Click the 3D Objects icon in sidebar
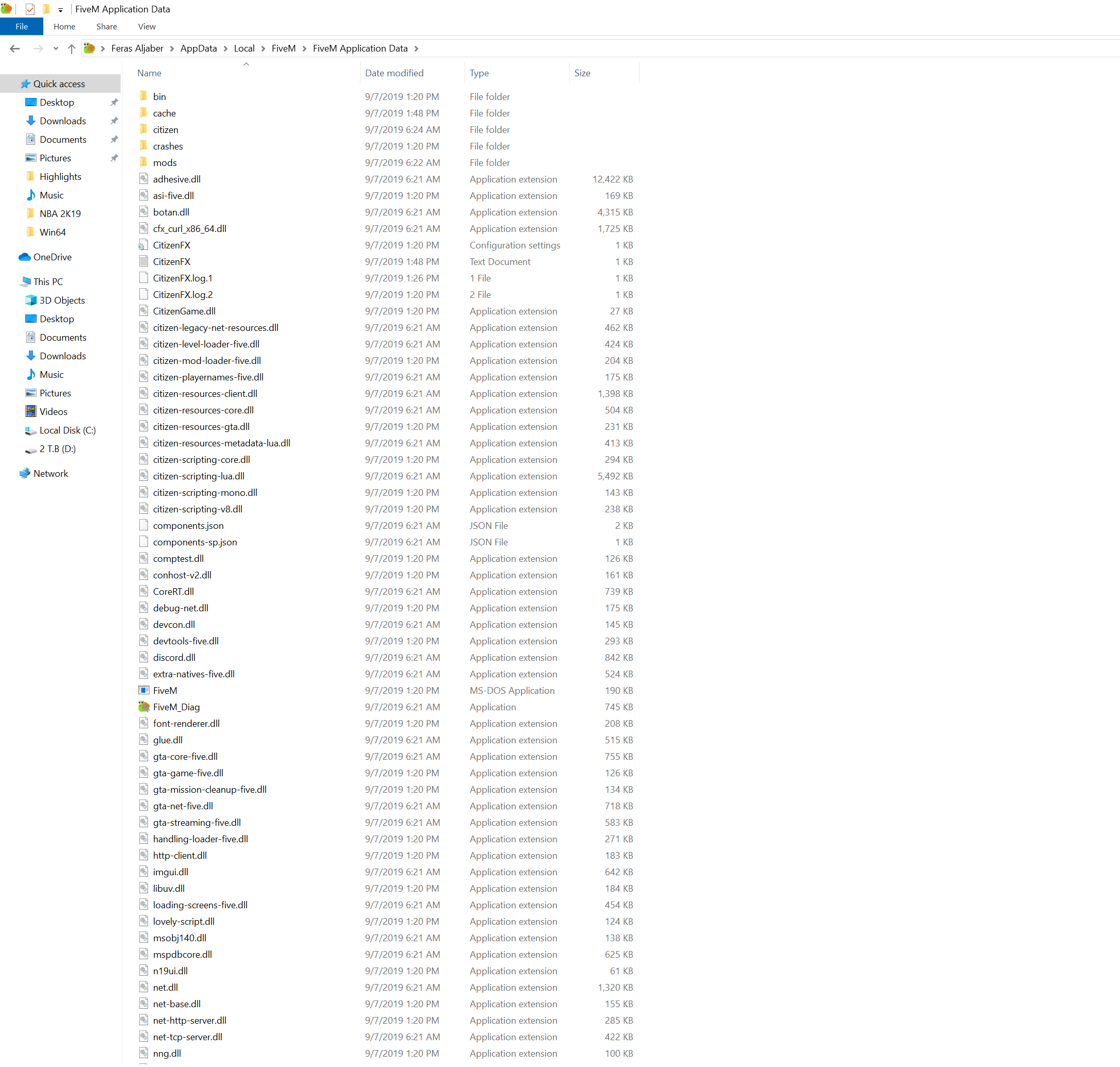Viewport: 1120px width, 1067px height. (x=31, y=301)
